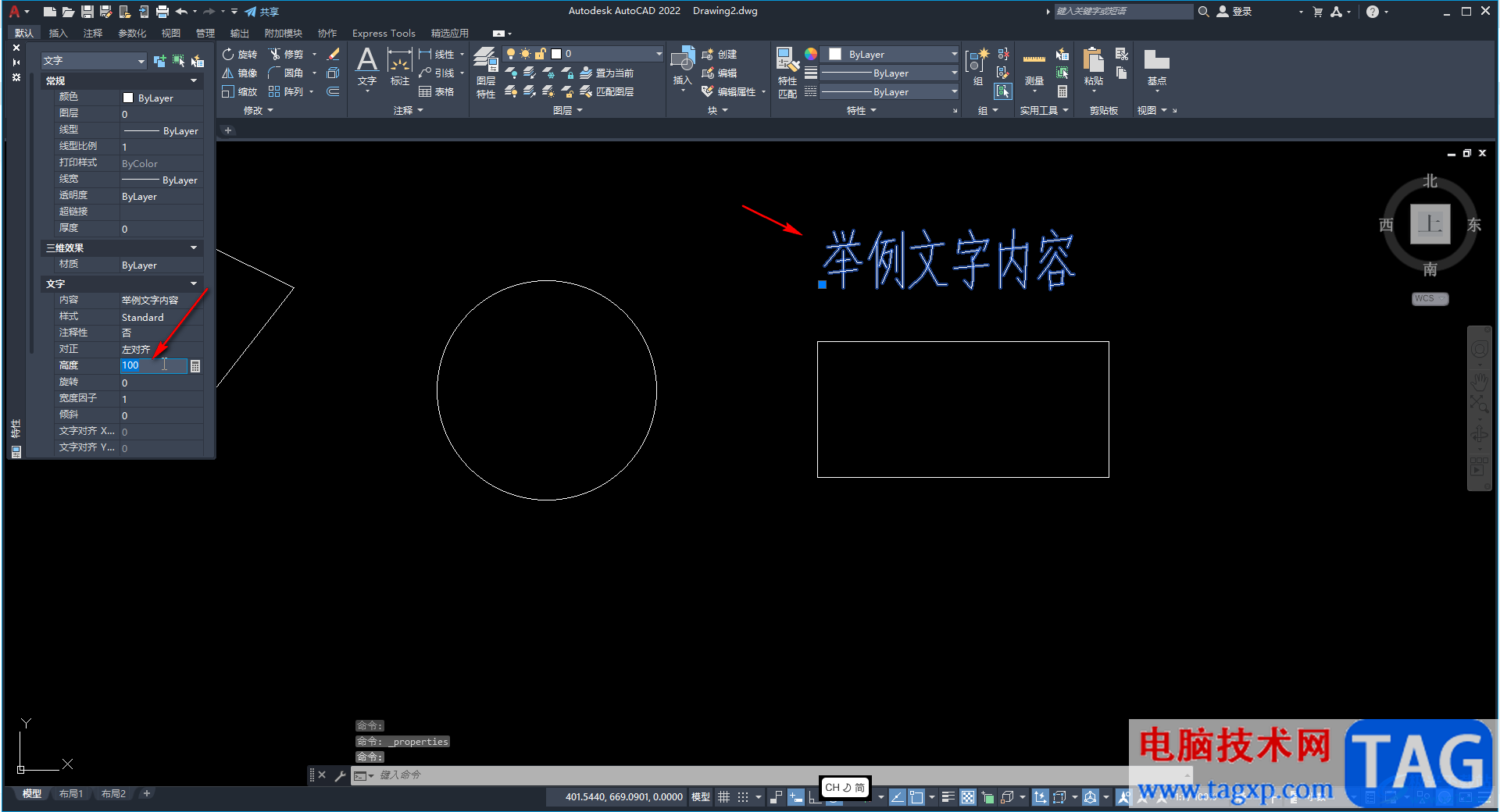This screenshot has width=1500, height=812.
Task: Toggle the PICKADD icon in properties palette
Action: click(x=160, y=61)
